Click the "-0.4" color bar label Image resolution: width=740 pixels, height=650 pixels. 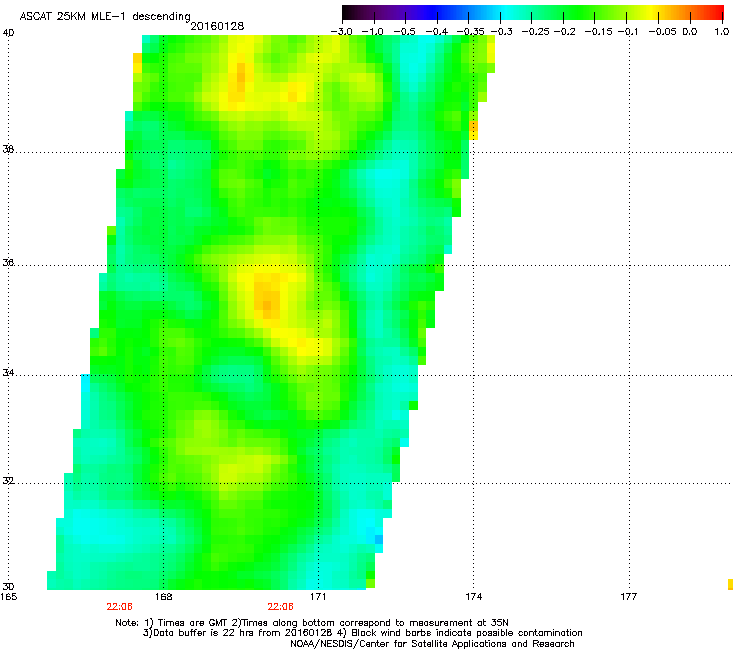pyautogui.click(x=437, y=32)
